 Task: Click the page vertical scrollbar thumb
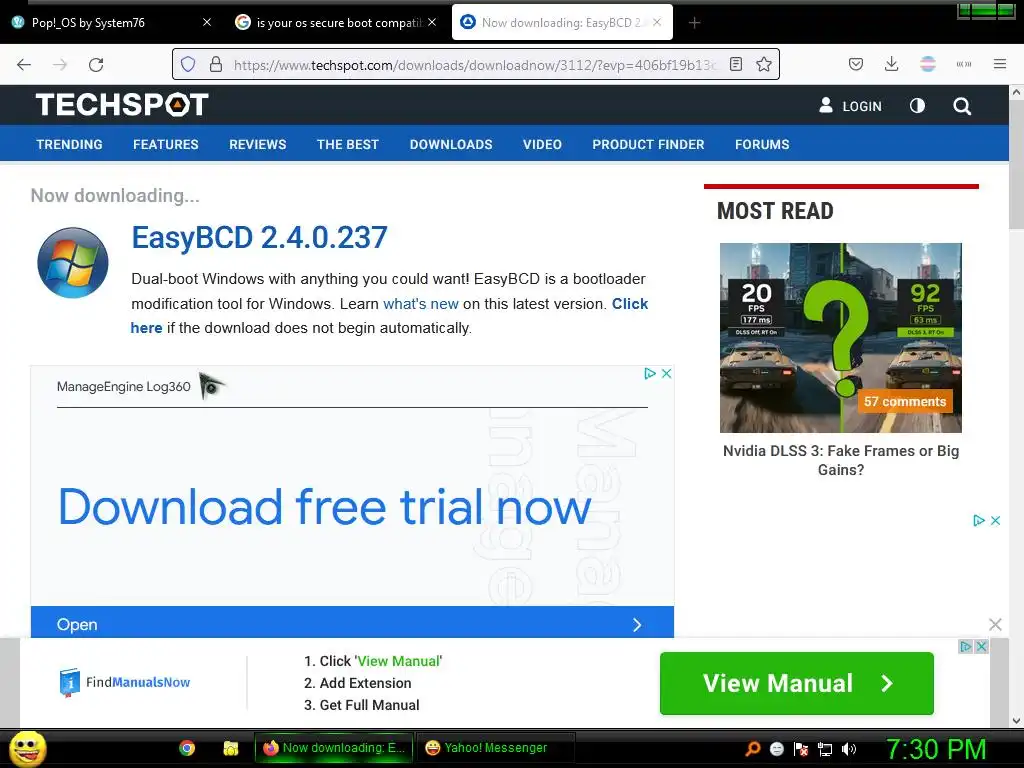pyautogui.click(x=1016, y=165)
